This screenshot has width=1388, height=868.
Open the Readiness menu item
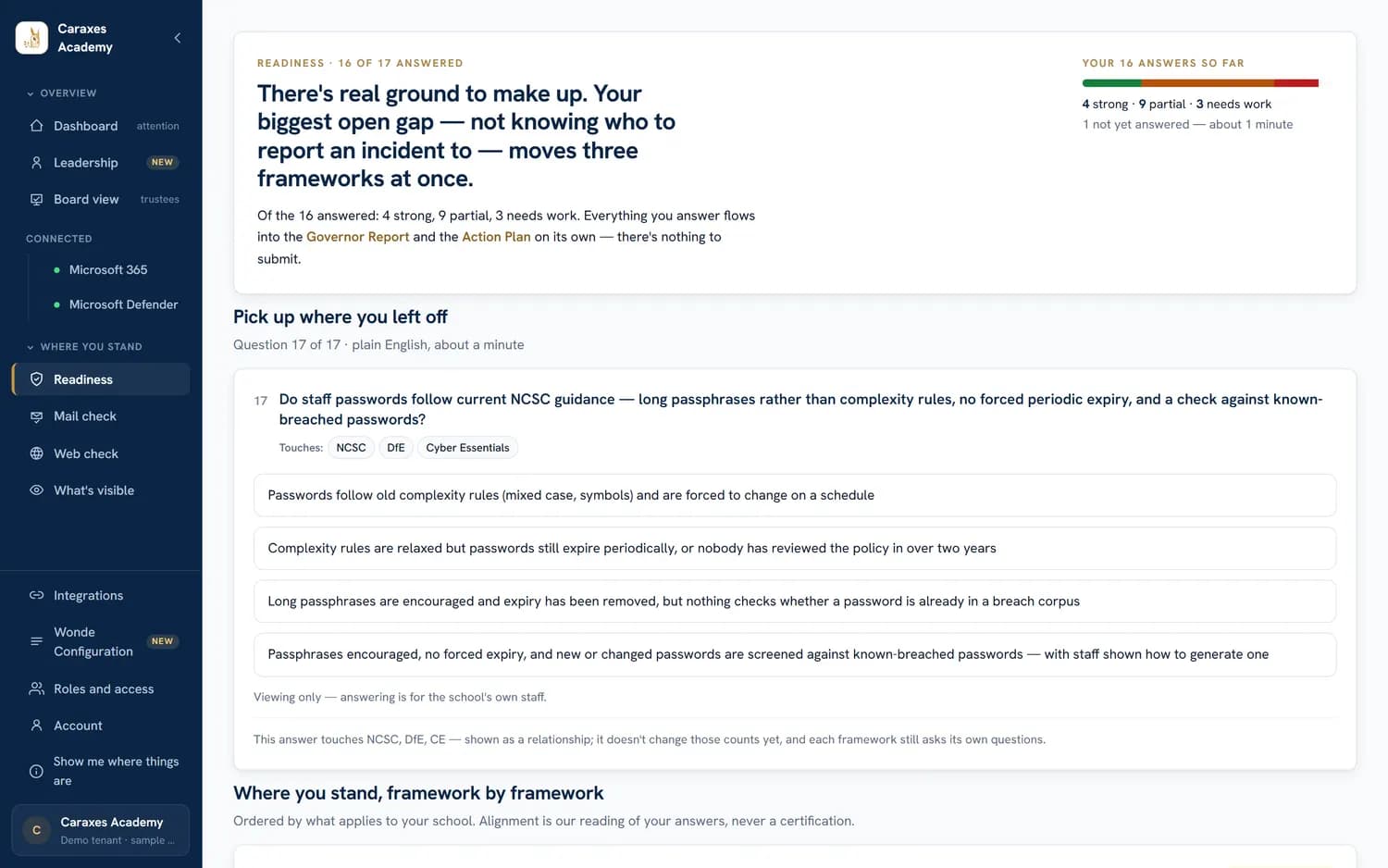[101, 379]
